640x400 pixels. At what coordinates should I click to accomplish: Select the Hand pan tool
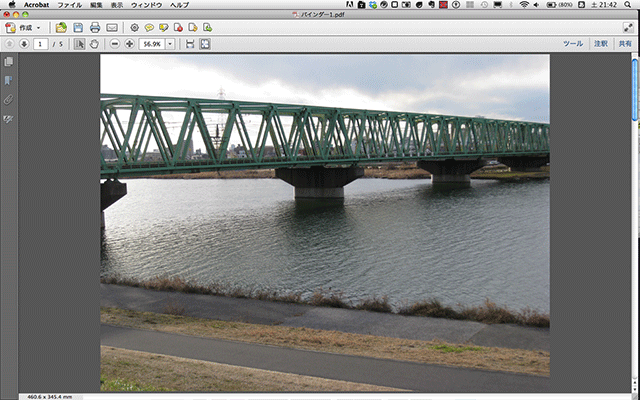click(95, 44)
